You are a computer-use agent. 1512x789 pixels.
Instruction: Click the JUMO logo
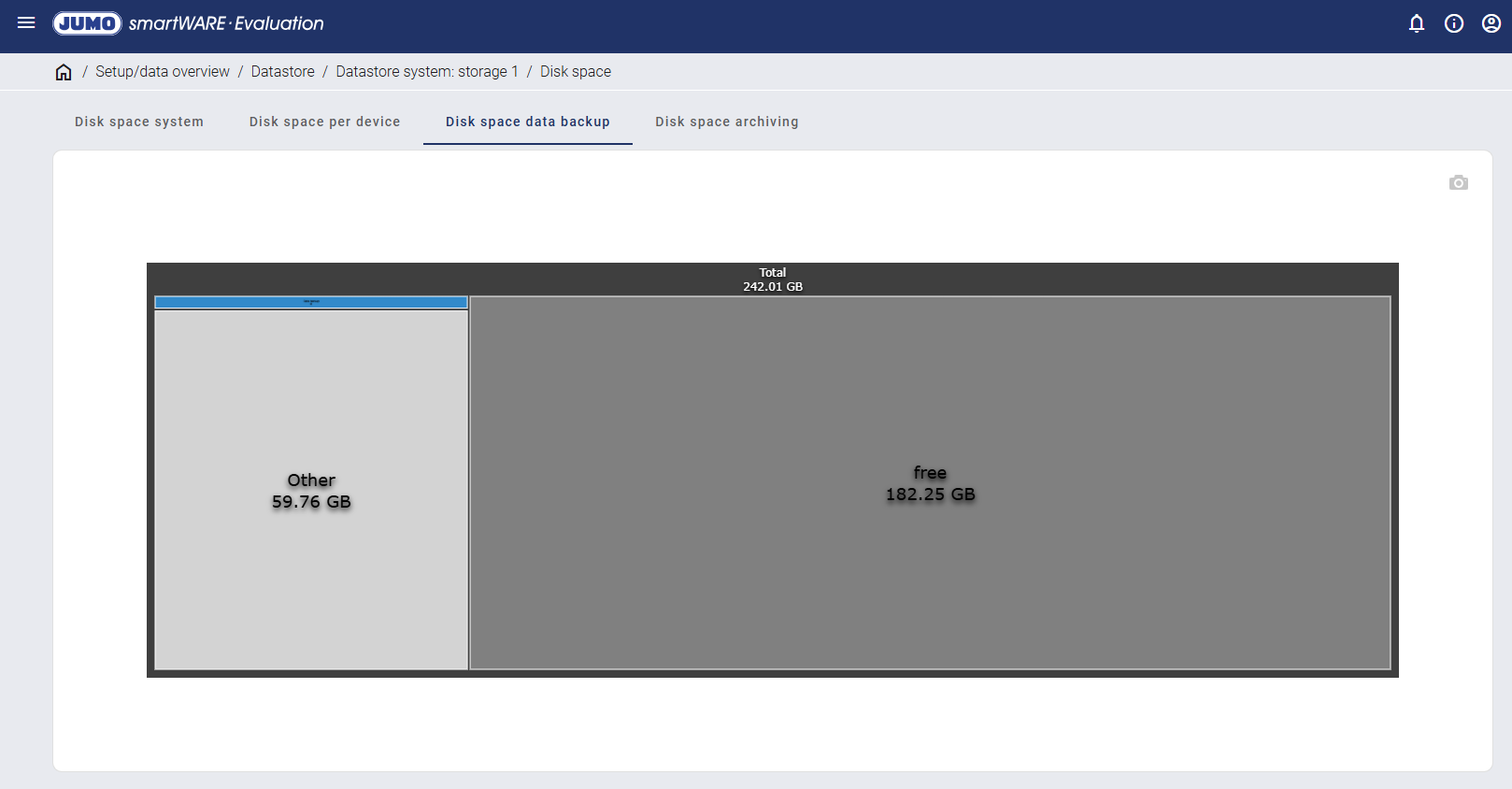coord(87,23)
